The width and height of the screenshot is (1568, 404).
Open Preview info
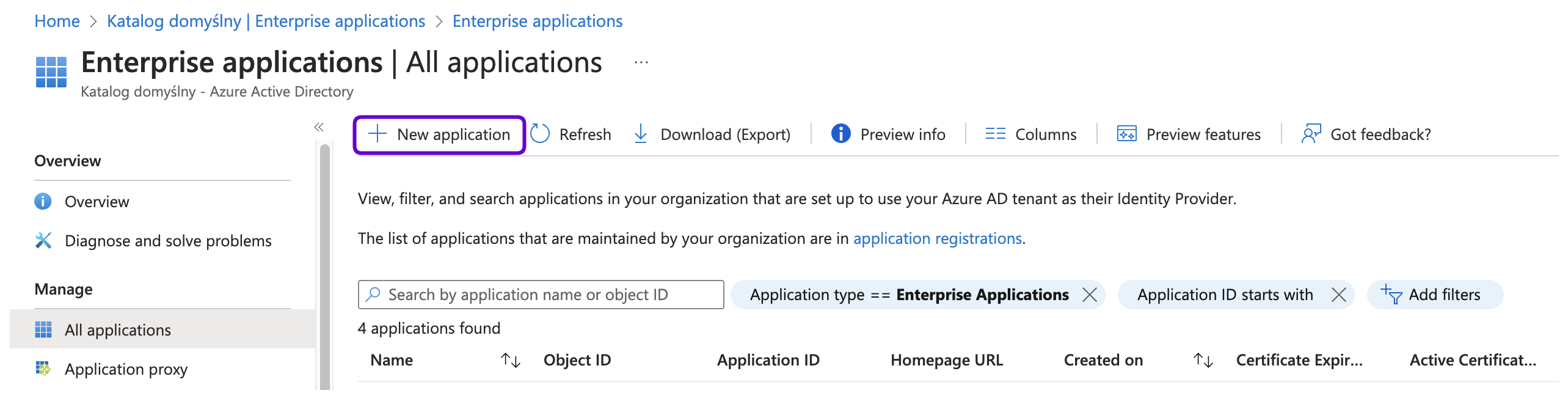888,134
